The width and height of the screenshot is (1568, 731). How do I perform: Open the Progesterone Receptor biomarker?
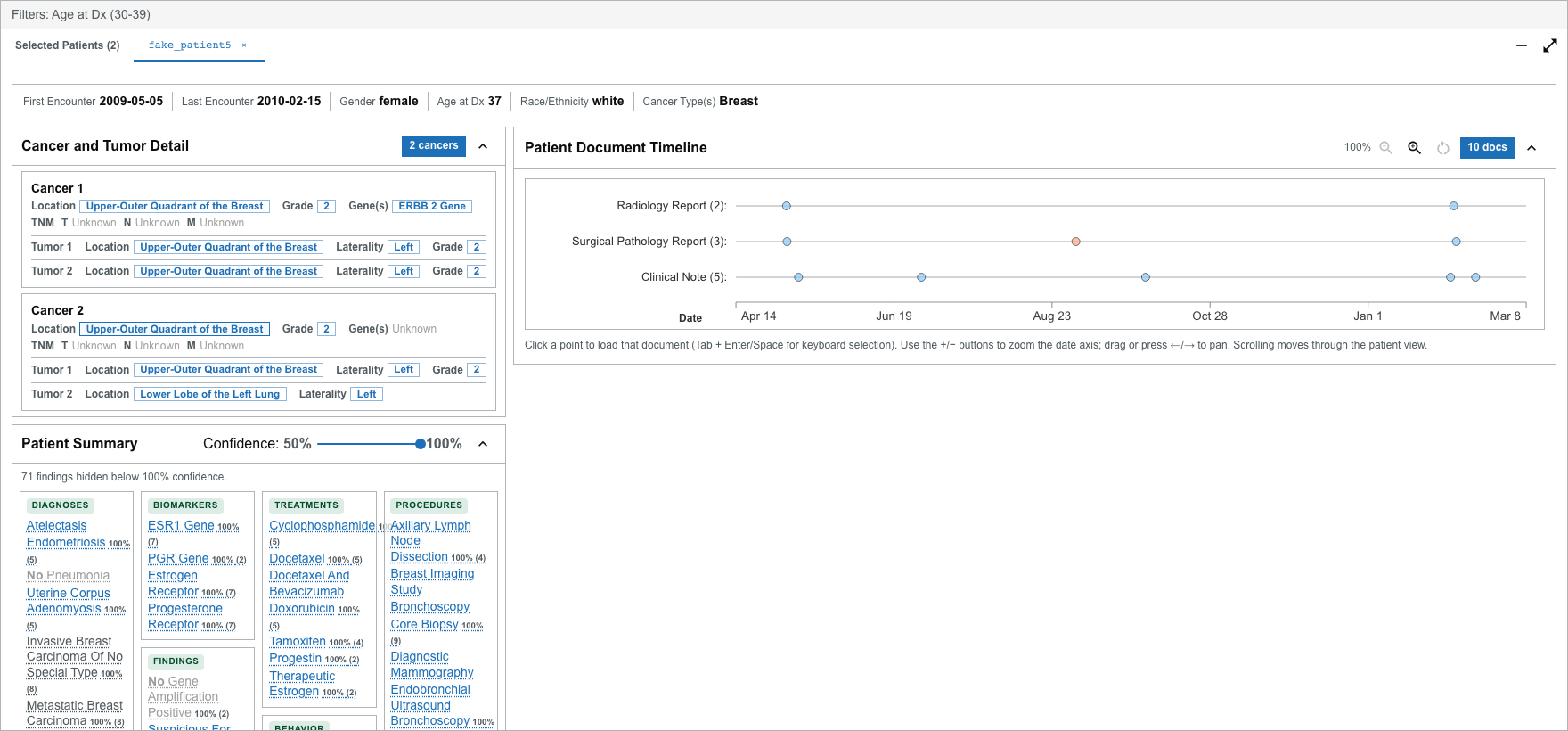(x=185, y=617)
